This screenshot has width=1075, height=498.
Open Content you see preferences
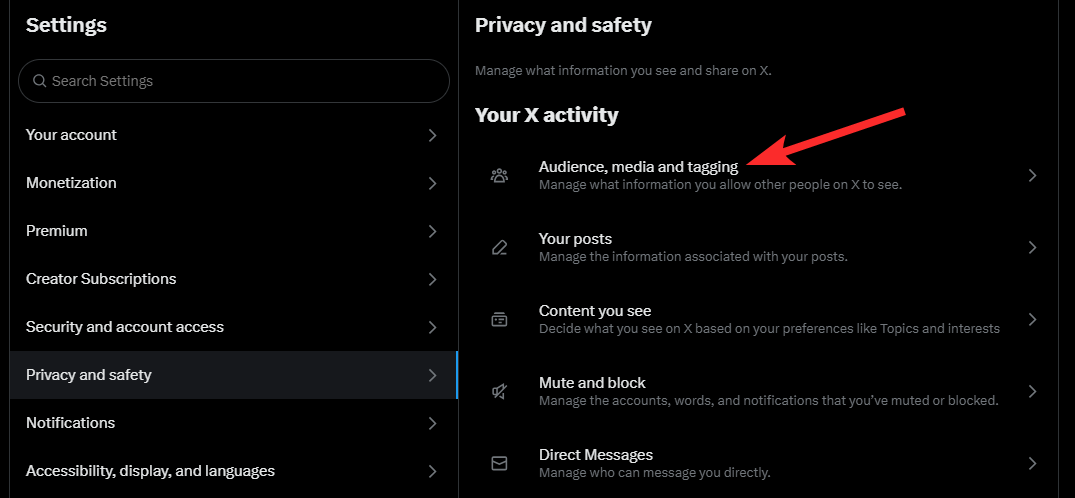pyautogui.click(x=595, y=312)
